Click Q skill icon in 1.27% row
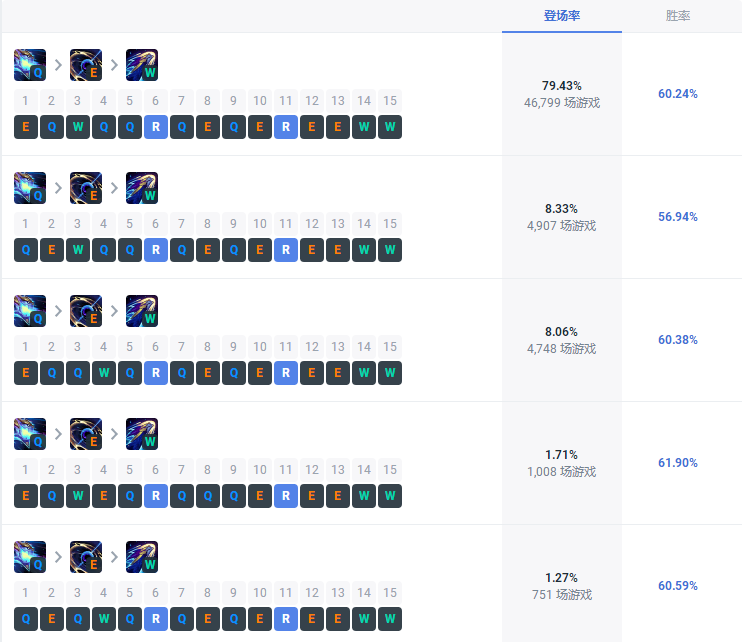This screenshot has height=642, width=742. [x=30, y=557]
